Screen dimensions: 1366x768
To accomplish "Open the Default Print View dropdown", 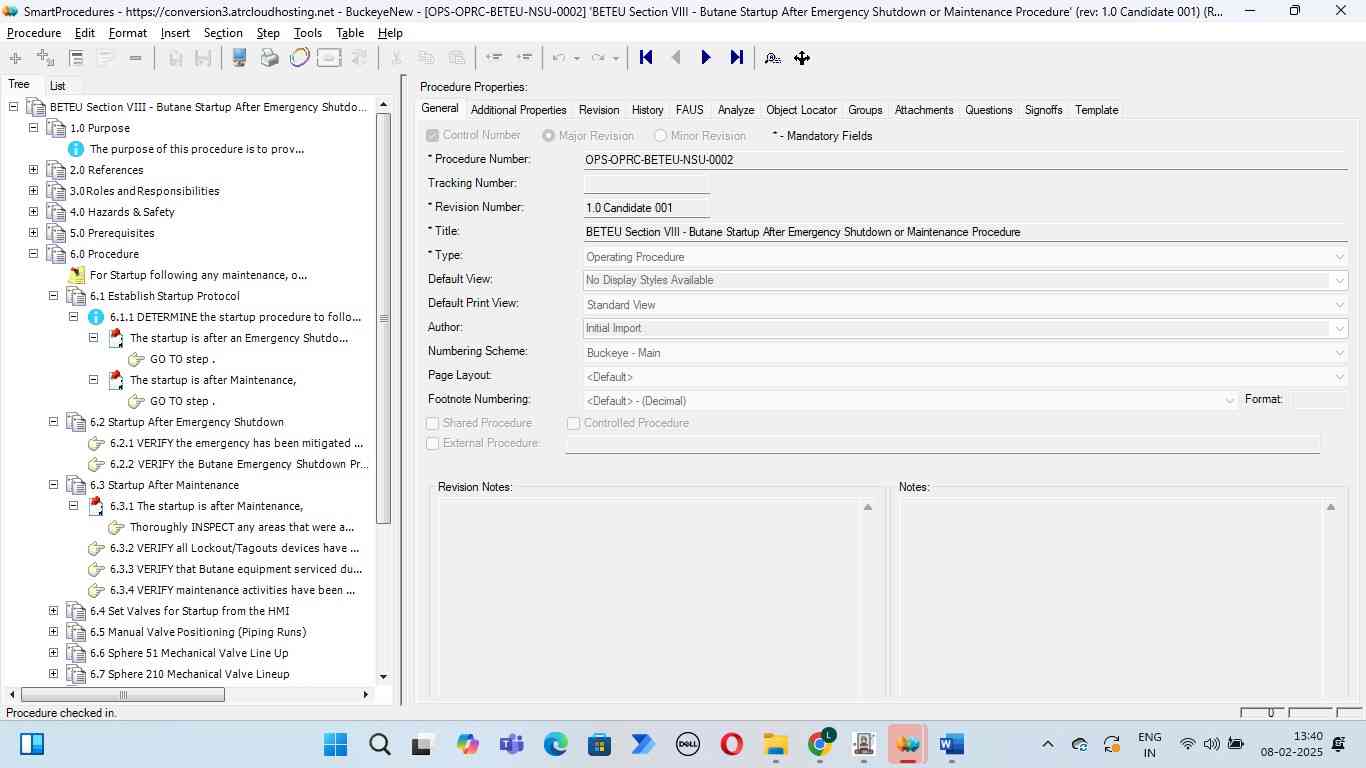I will tap(1339, 305).
